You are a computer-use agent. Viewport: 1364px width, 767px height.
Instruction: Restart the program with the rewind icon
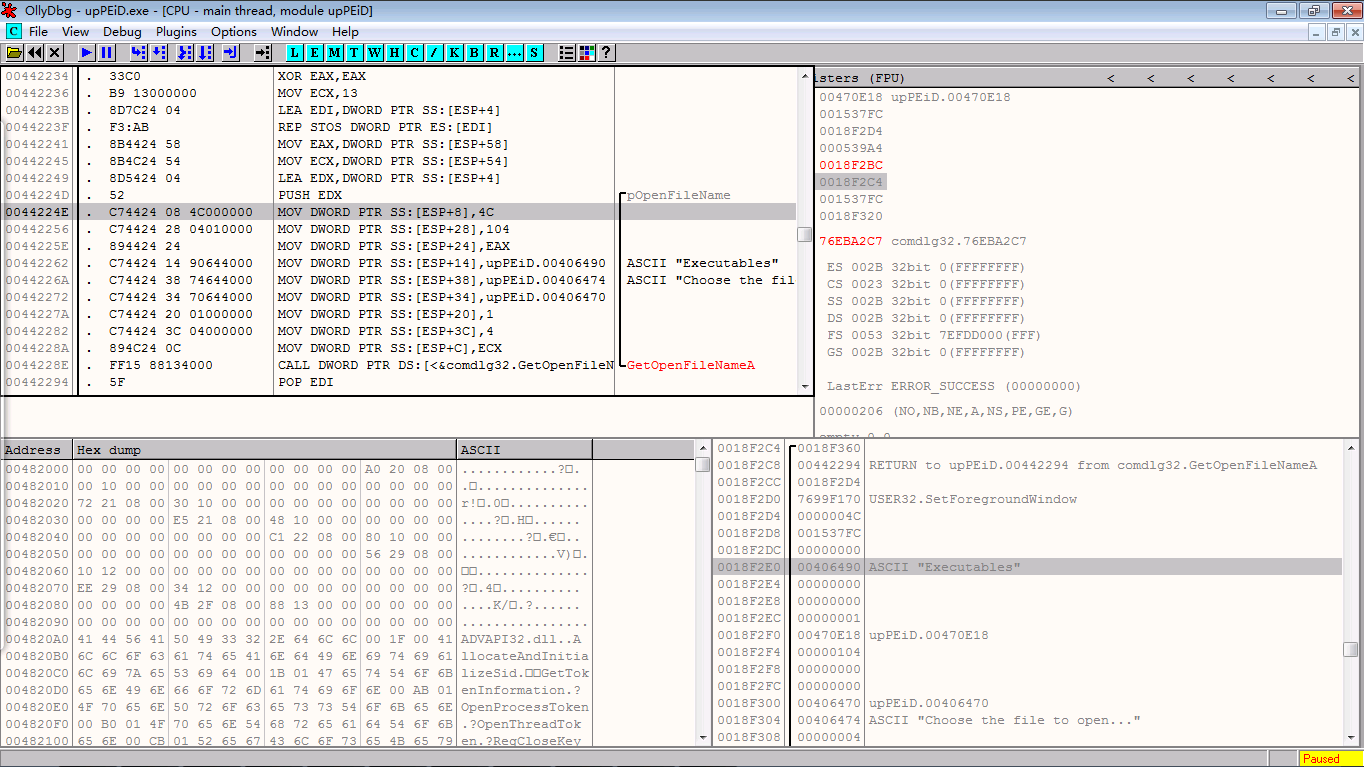(x=35, y=52)
